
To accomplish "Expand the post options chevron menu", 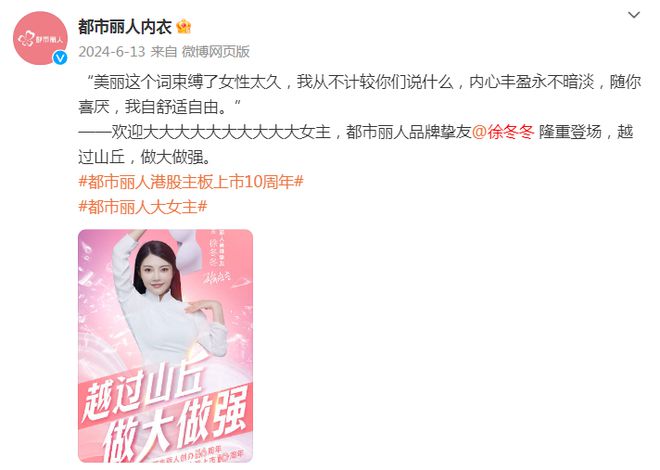I will (633, 15).
